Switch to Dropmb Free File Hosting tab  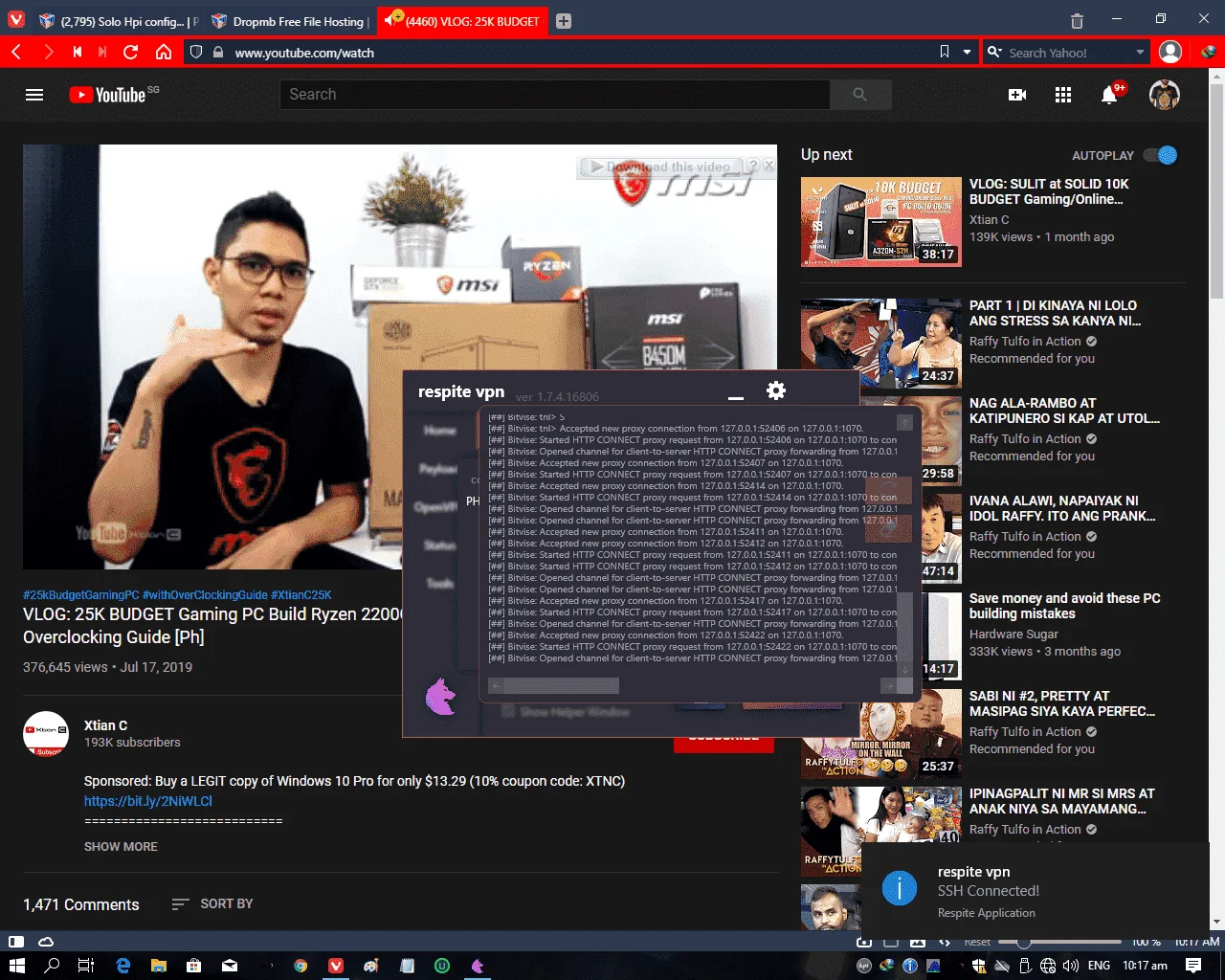click(x=289, y=21)
